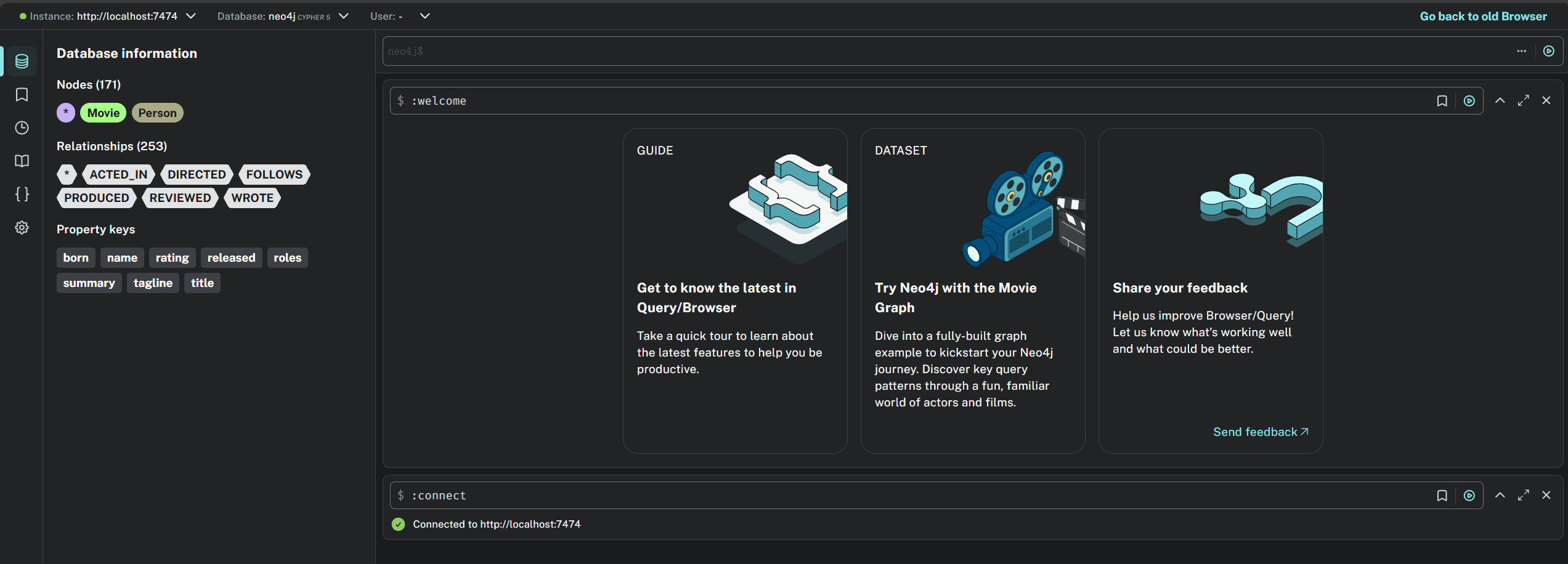Click the released property key
The image size is (1568, 564).
[231, 258]
